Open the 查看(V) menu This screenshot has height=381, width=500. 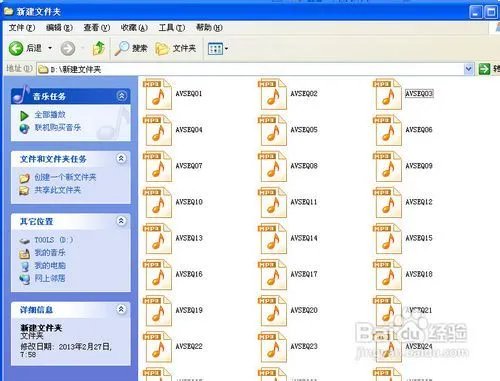coord(97,28)
